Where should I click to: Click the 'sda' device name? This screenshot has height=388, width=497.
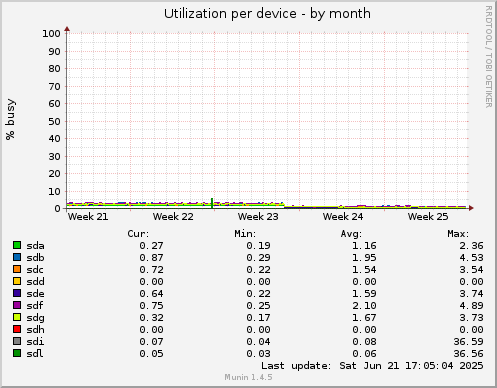35,246
